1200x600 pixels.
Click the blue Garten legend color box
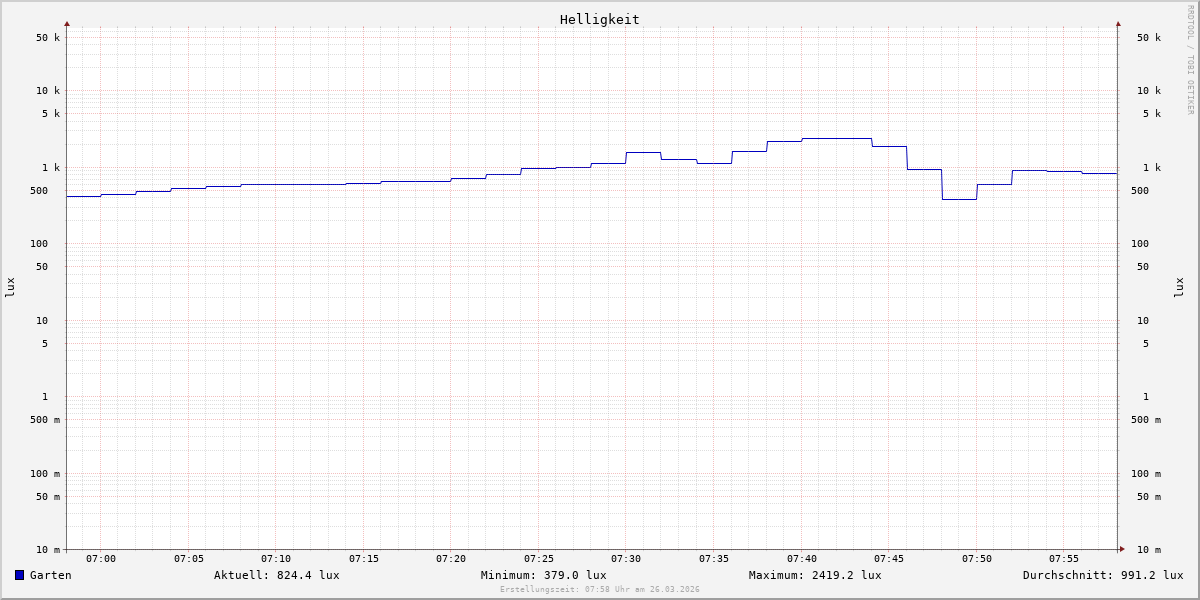click(x=19, y=575)
